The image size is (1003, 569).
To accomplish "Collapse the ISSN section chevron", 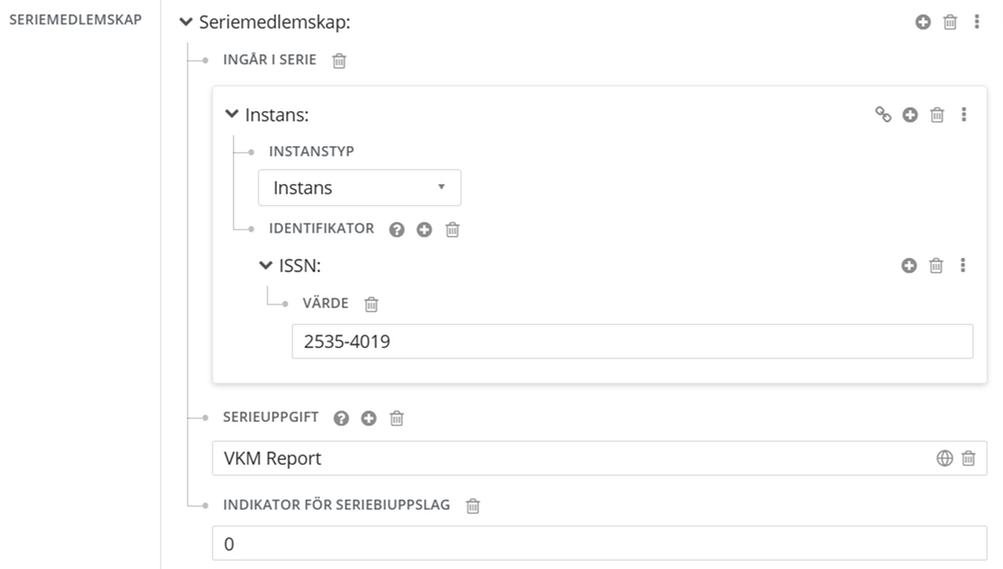I will click(x=265, y=265).
